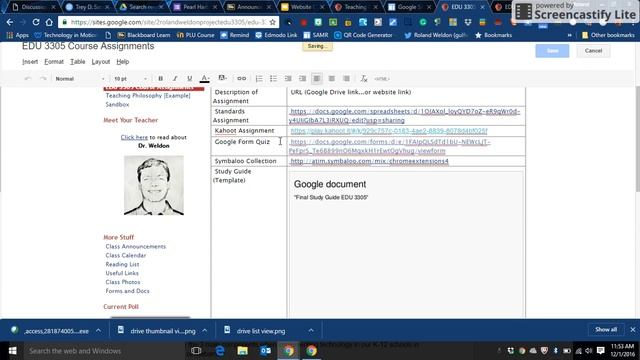Screen dimensions: 640x360
Task: Toggle italic formatting
Action: 175,78
